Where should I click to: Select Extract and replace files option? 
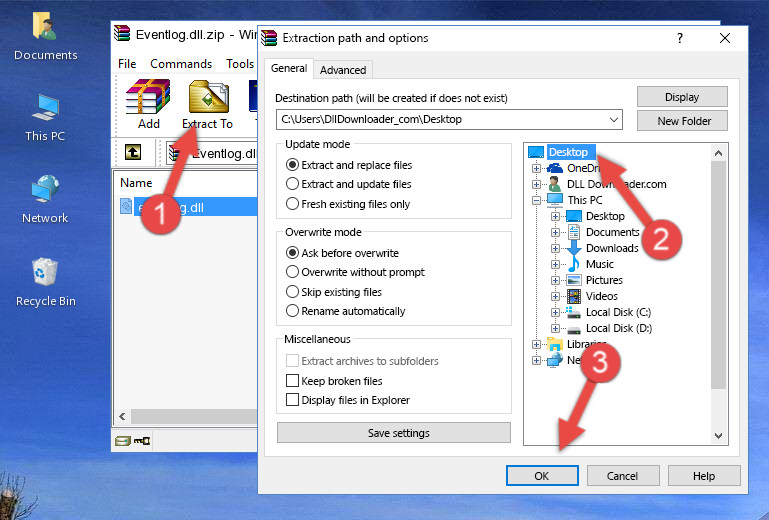pos(292,165)
